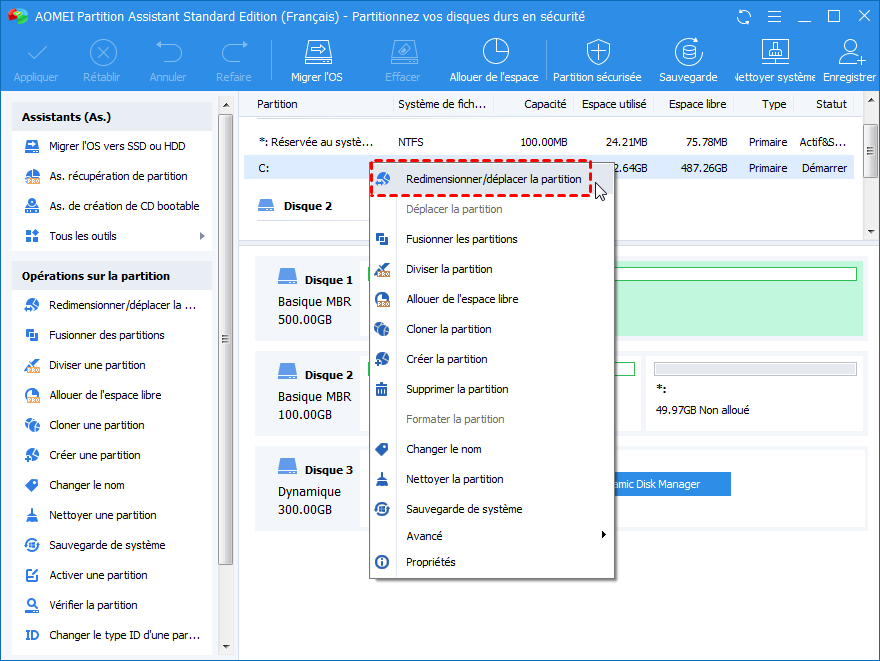Click the partition list scroll down arrow
This screenshot has width=880, height=661.
tap(871, 232)
